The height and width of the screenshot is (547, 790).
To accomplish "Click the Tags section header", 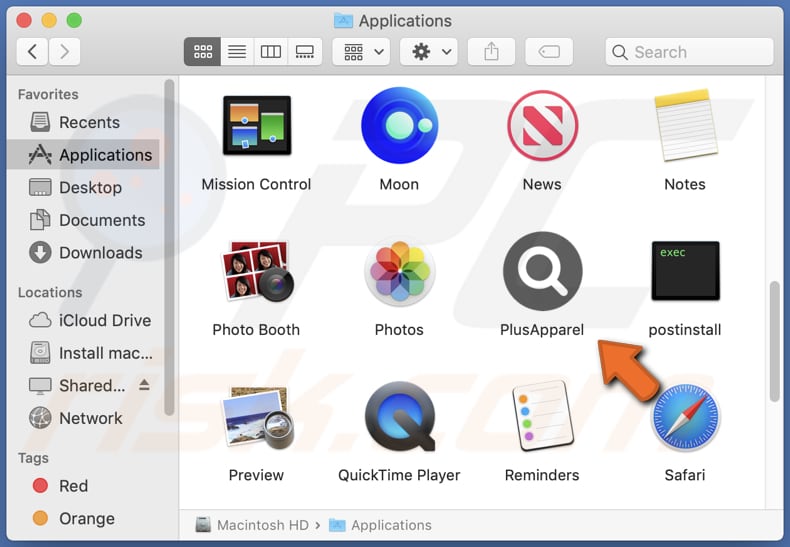I will pos(33,458).
